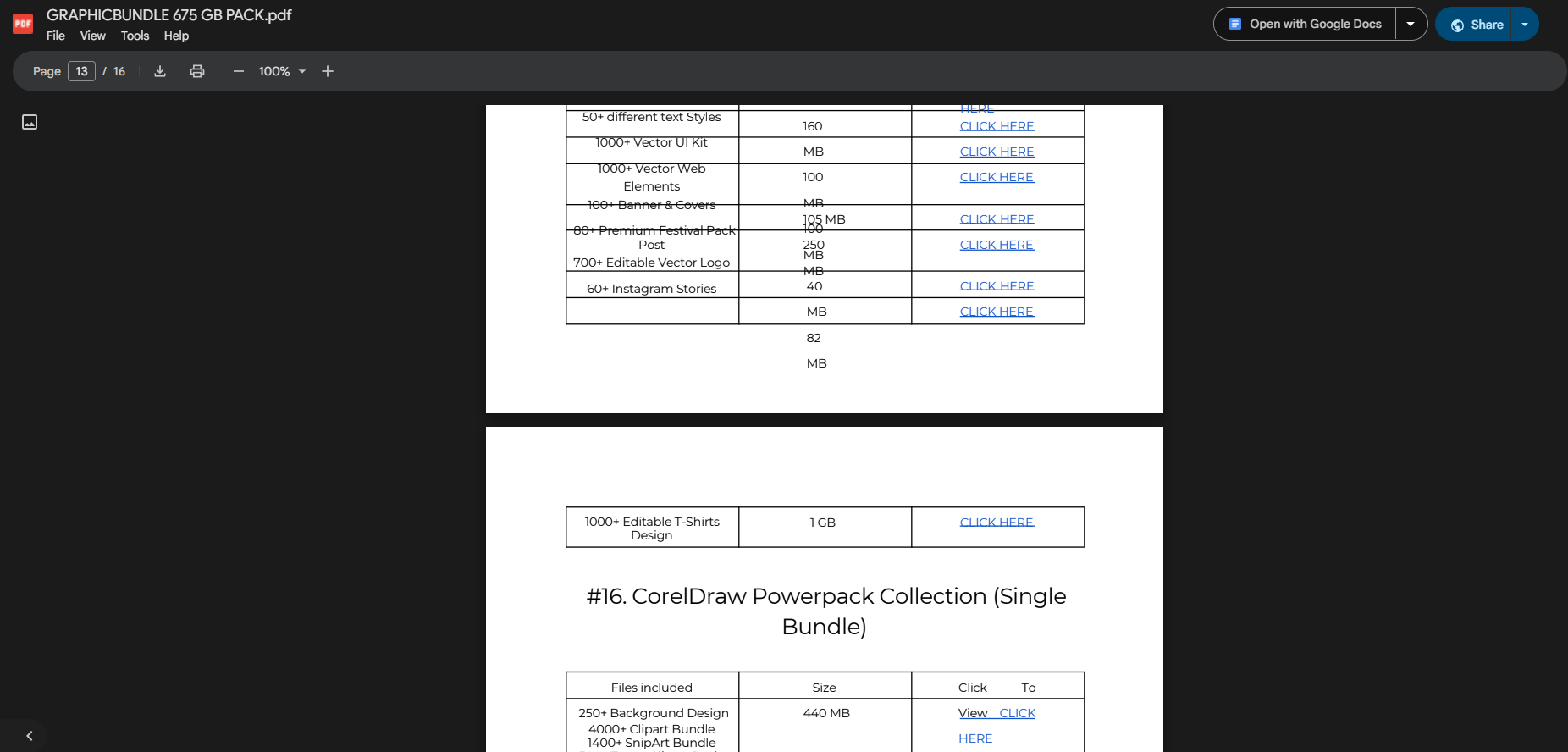Viewport: 1568px width, 752px height.
Task: Select '50+ different text Styles' text
Action: pyautogui.click(x=652, y=117)
